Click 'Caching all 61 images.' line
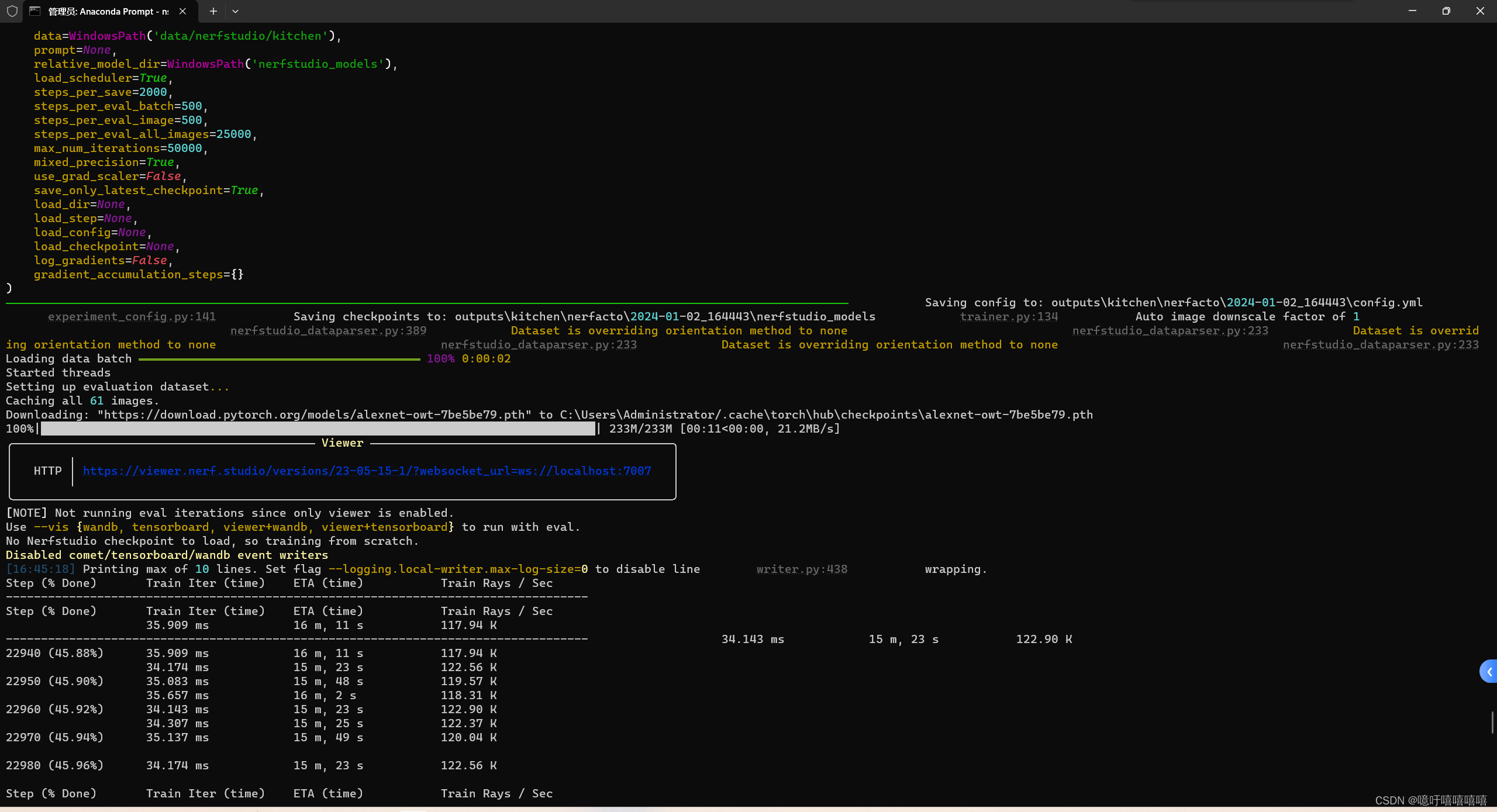 pyautogui.click(x=82, y=400)
